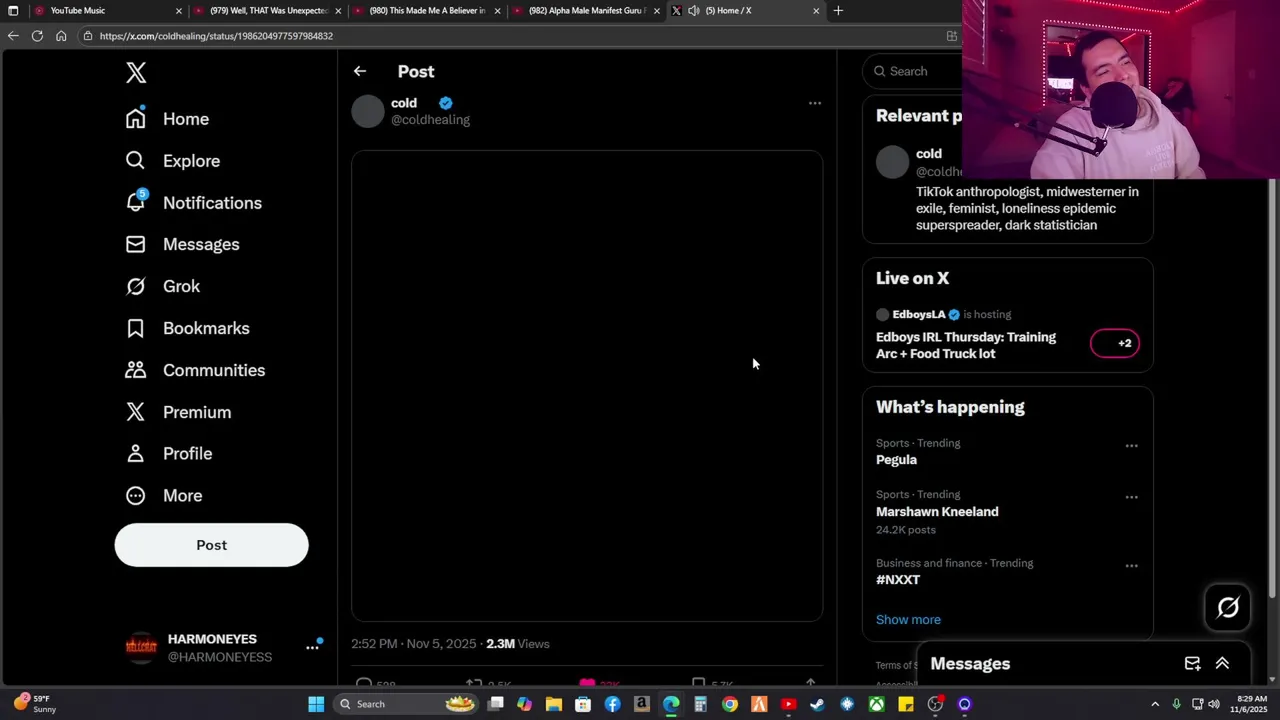
Task: Open Microsoft Store from the taskbar
Action: [583, 704]
